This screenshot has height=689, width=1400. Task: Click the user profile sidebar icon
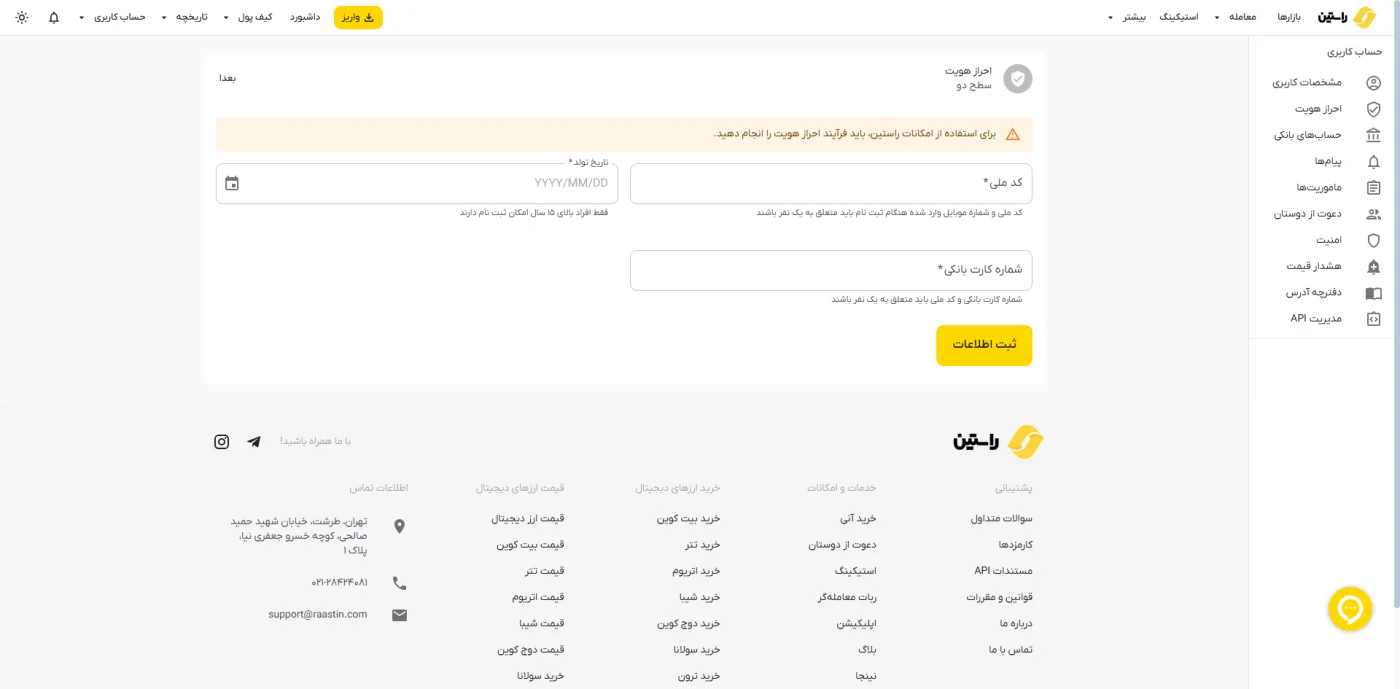click(x=1373, y=83)
